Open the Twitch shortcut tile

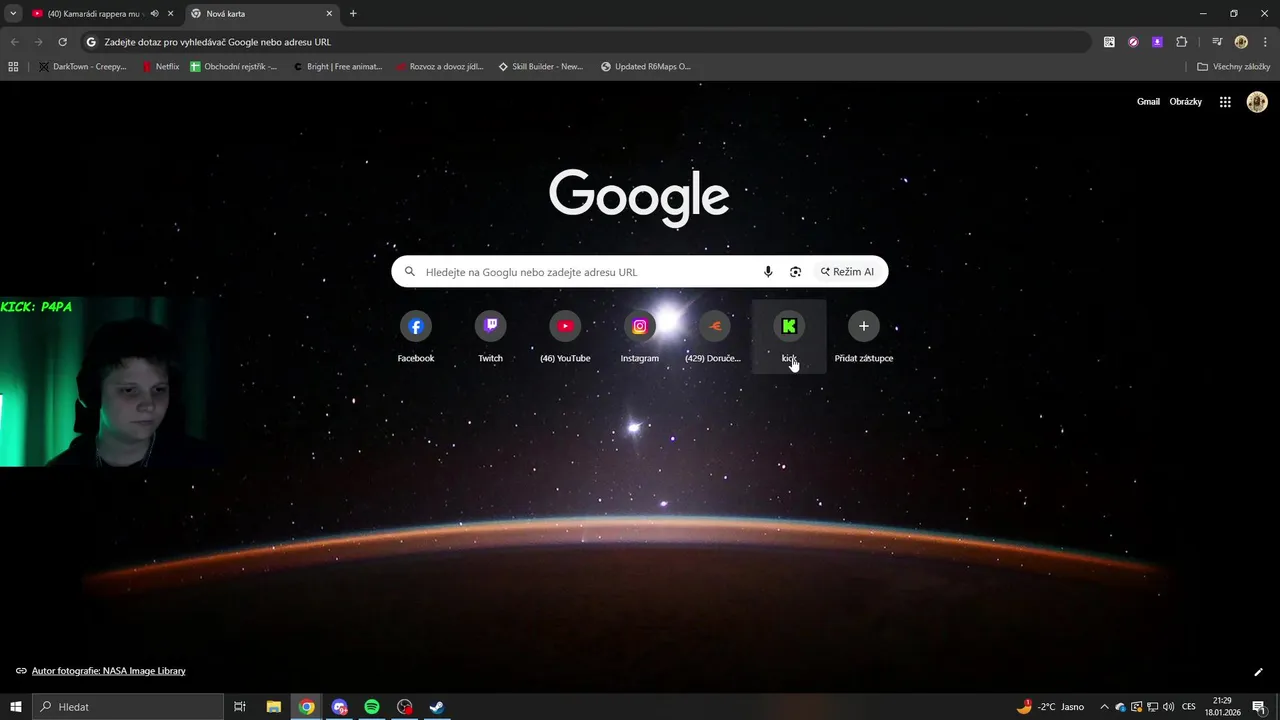(x=490, y=337)
